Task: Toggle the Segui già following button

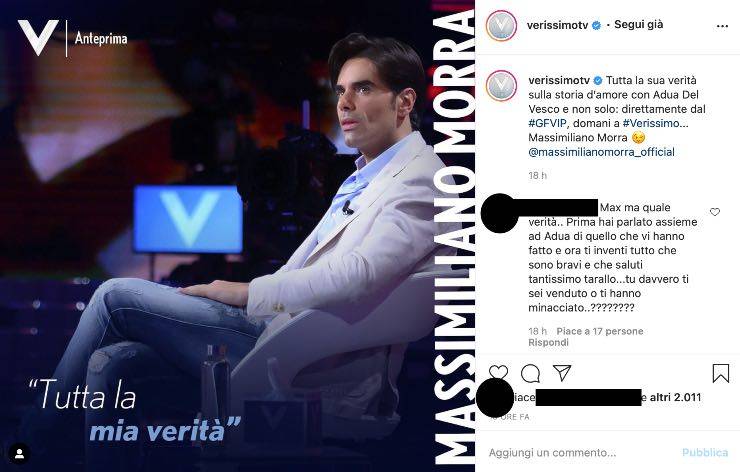Action: tap(638, 25)
